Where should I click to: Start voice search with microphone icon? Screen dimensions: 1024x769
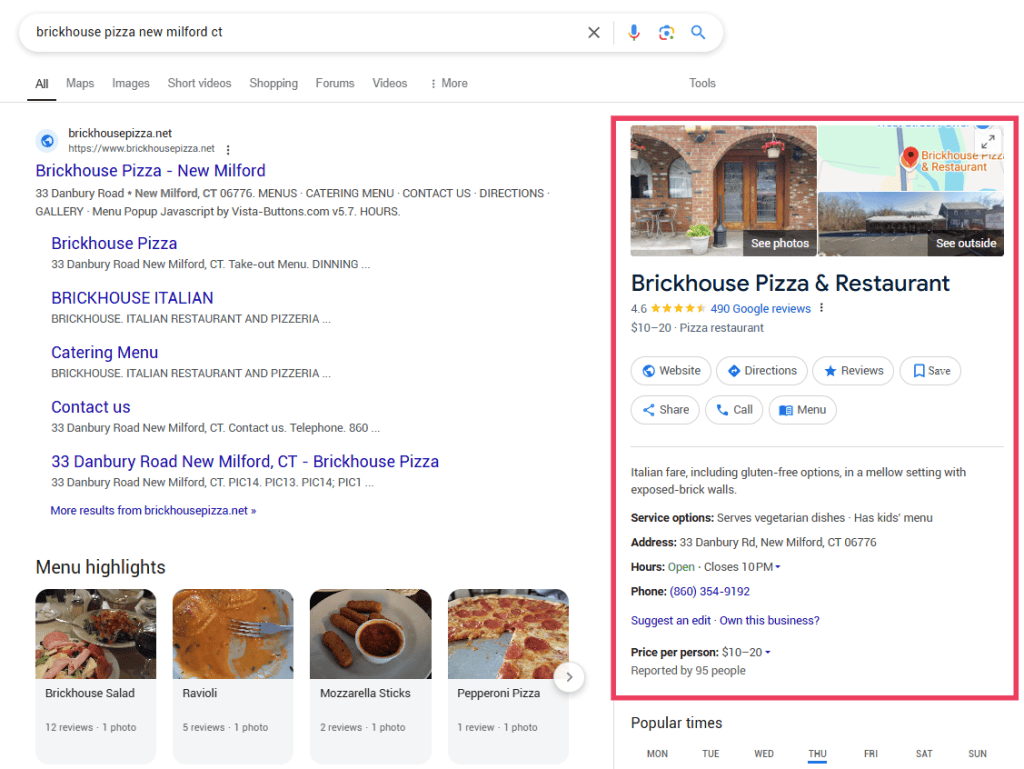[633, 33]
